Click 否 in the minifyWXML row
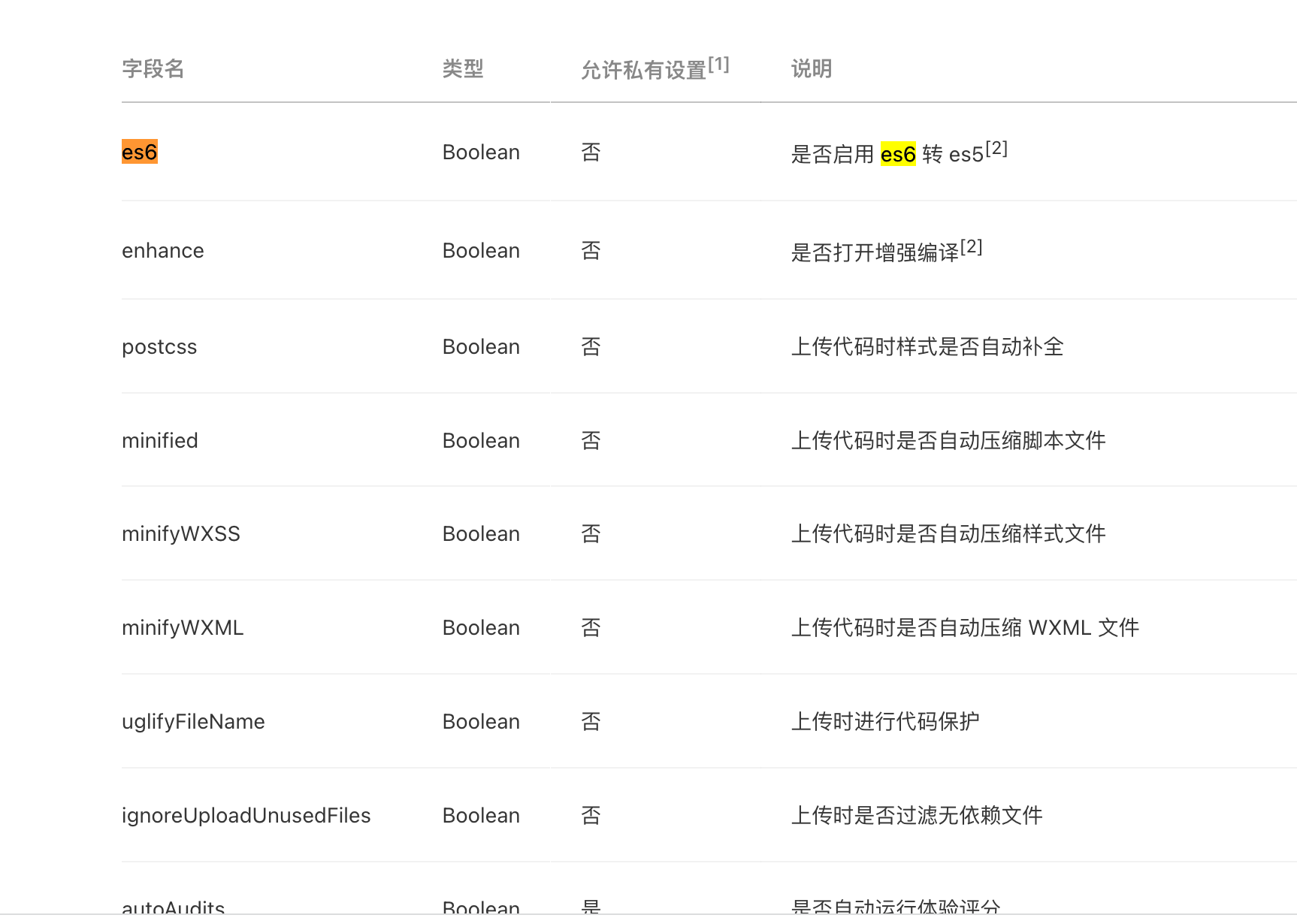The height and width of the screenshot is (924, 1297). (591, 628)
